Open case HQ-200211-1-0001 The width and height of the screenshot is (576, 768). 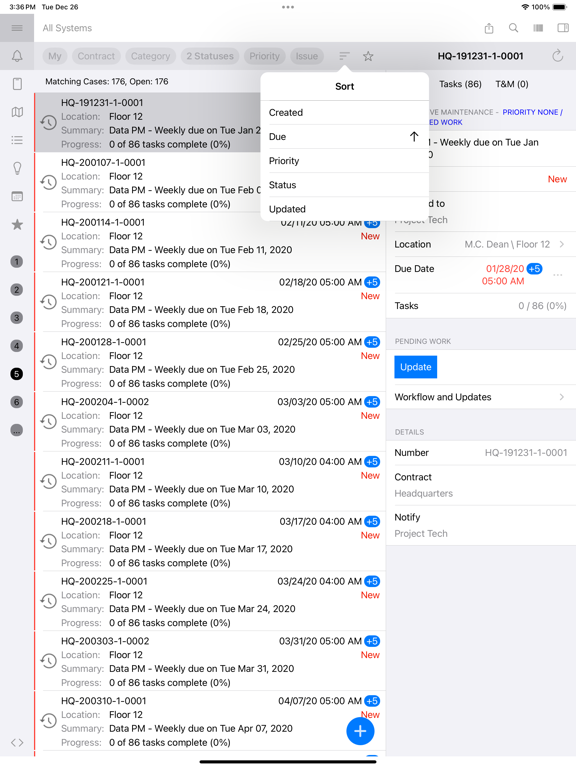(x=210, y=481)
